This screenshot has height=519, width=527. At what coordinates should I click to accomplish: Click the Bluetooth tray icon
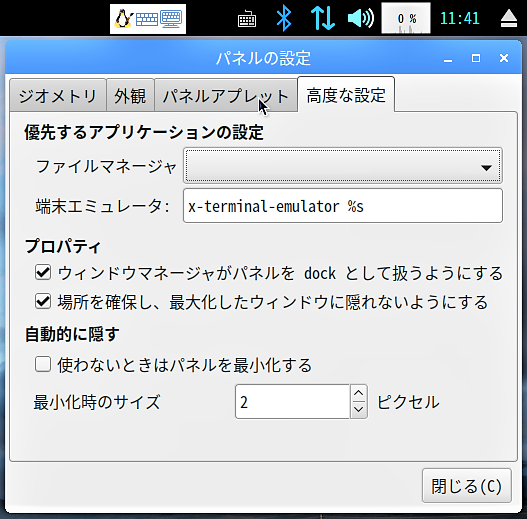tap(284, 18)
